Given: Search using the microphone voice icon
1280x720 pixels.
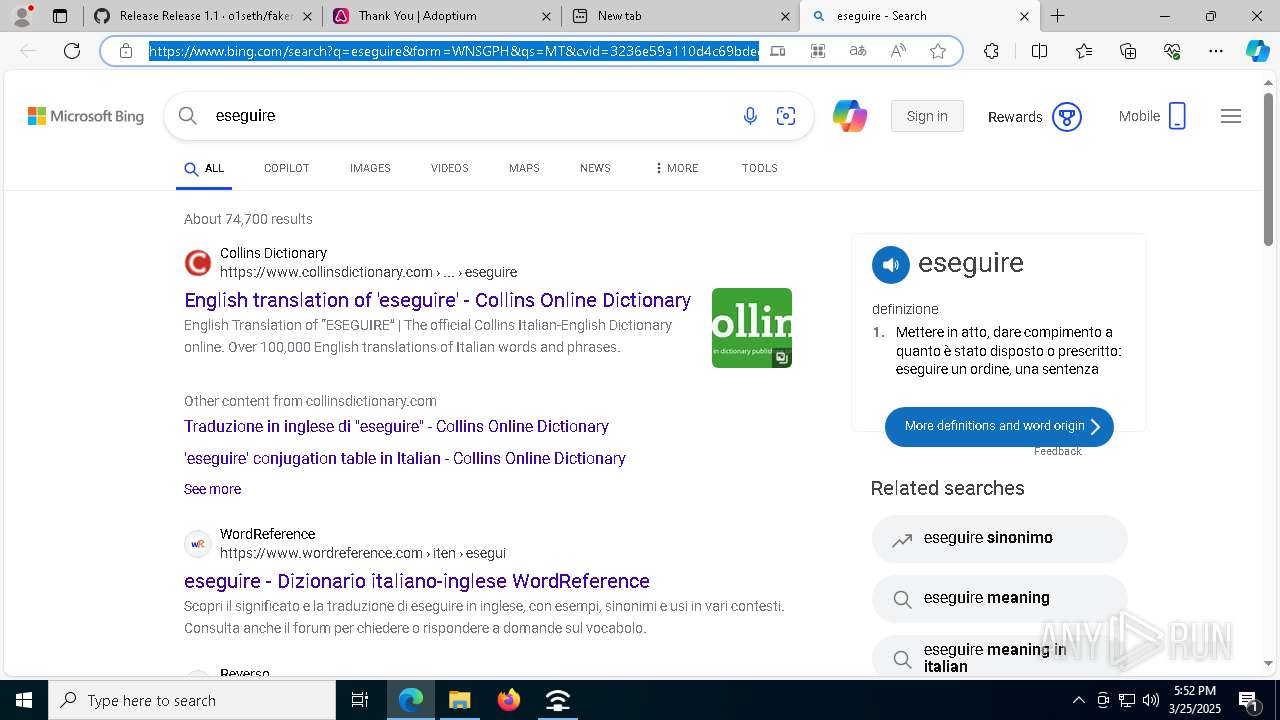Looking at the screenshot, I should click(750, 116).
